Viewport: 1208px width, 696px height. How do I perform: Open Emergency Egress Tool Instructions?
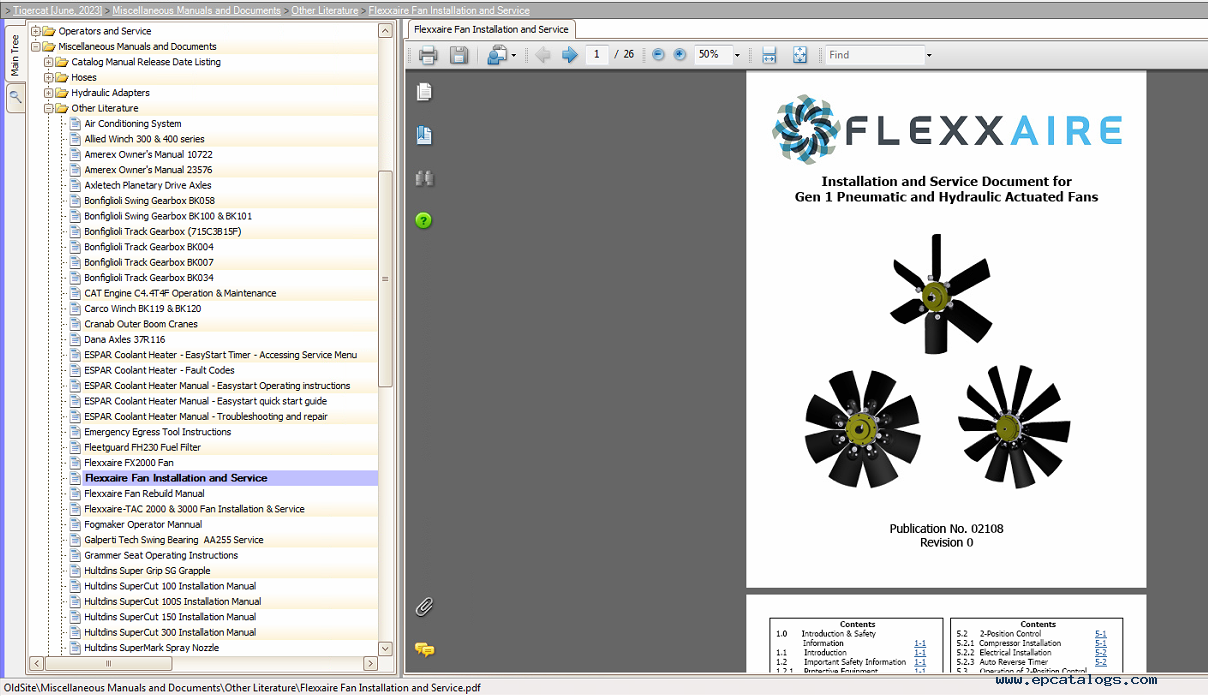pyautogui.click(x=158, y=432)
